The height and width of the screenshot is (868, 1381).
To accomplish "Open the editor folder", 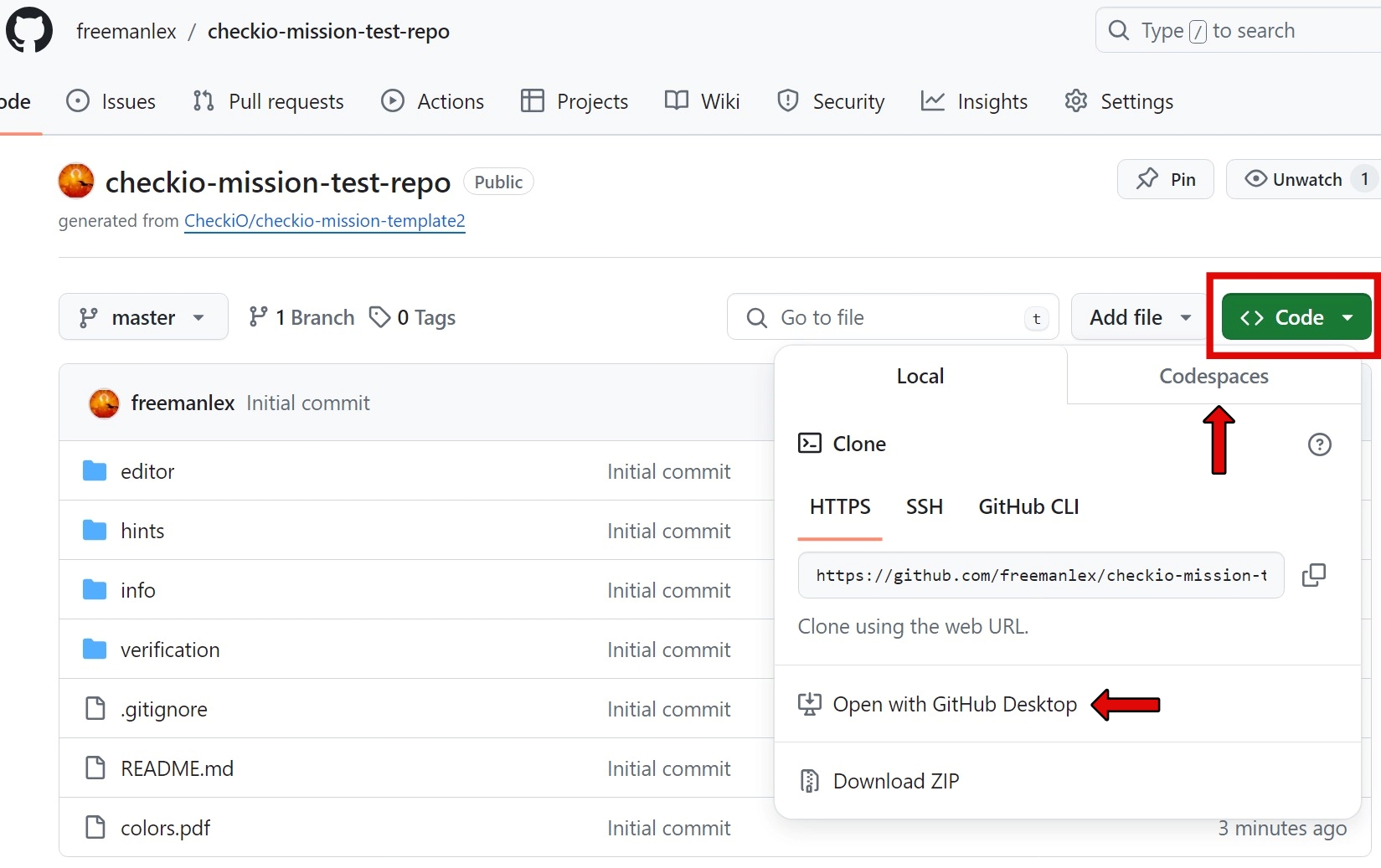I will (147, 471).
